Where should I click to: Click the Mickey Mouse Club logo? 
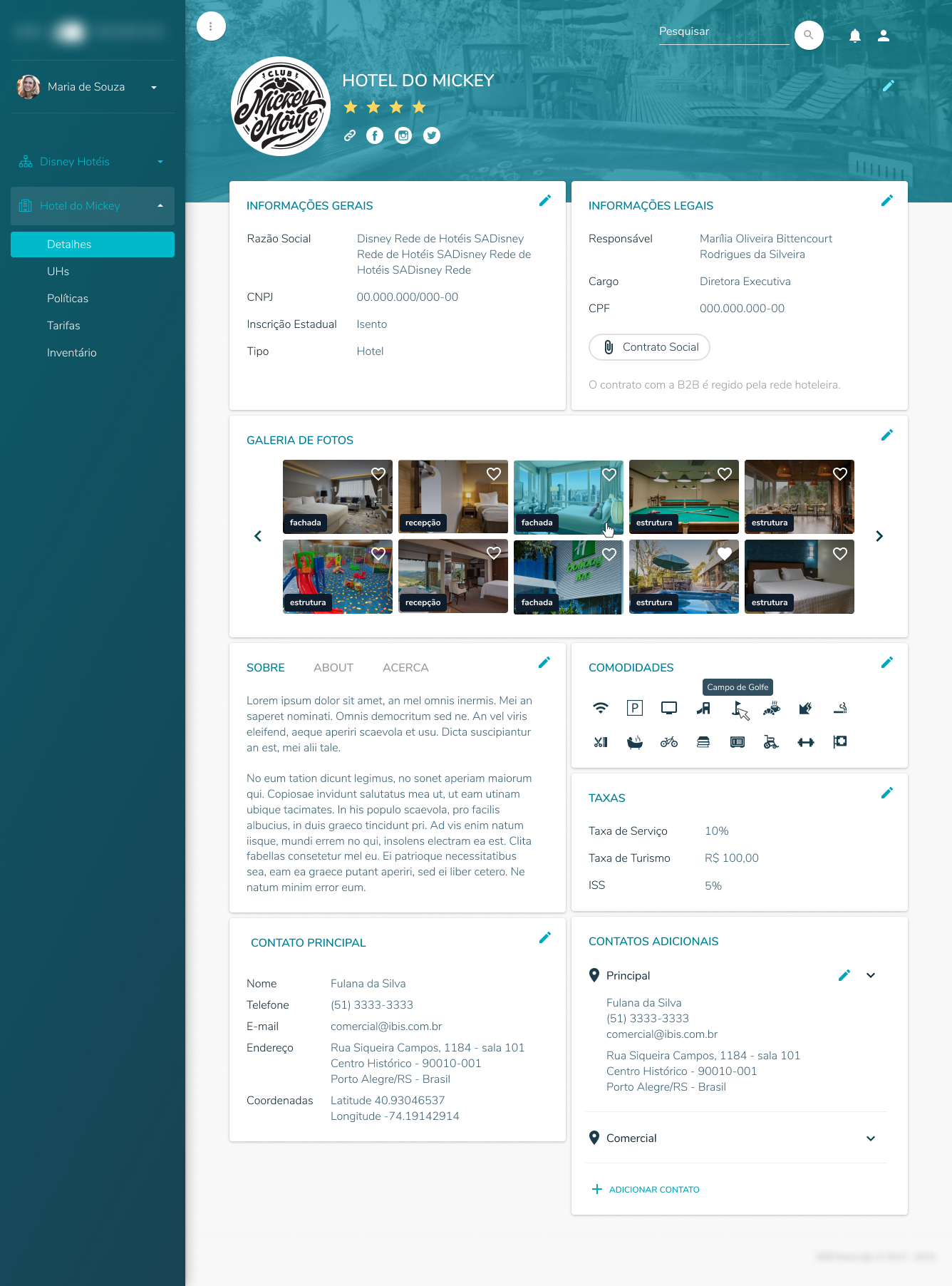pyautogui.click(x=281, y=106)
